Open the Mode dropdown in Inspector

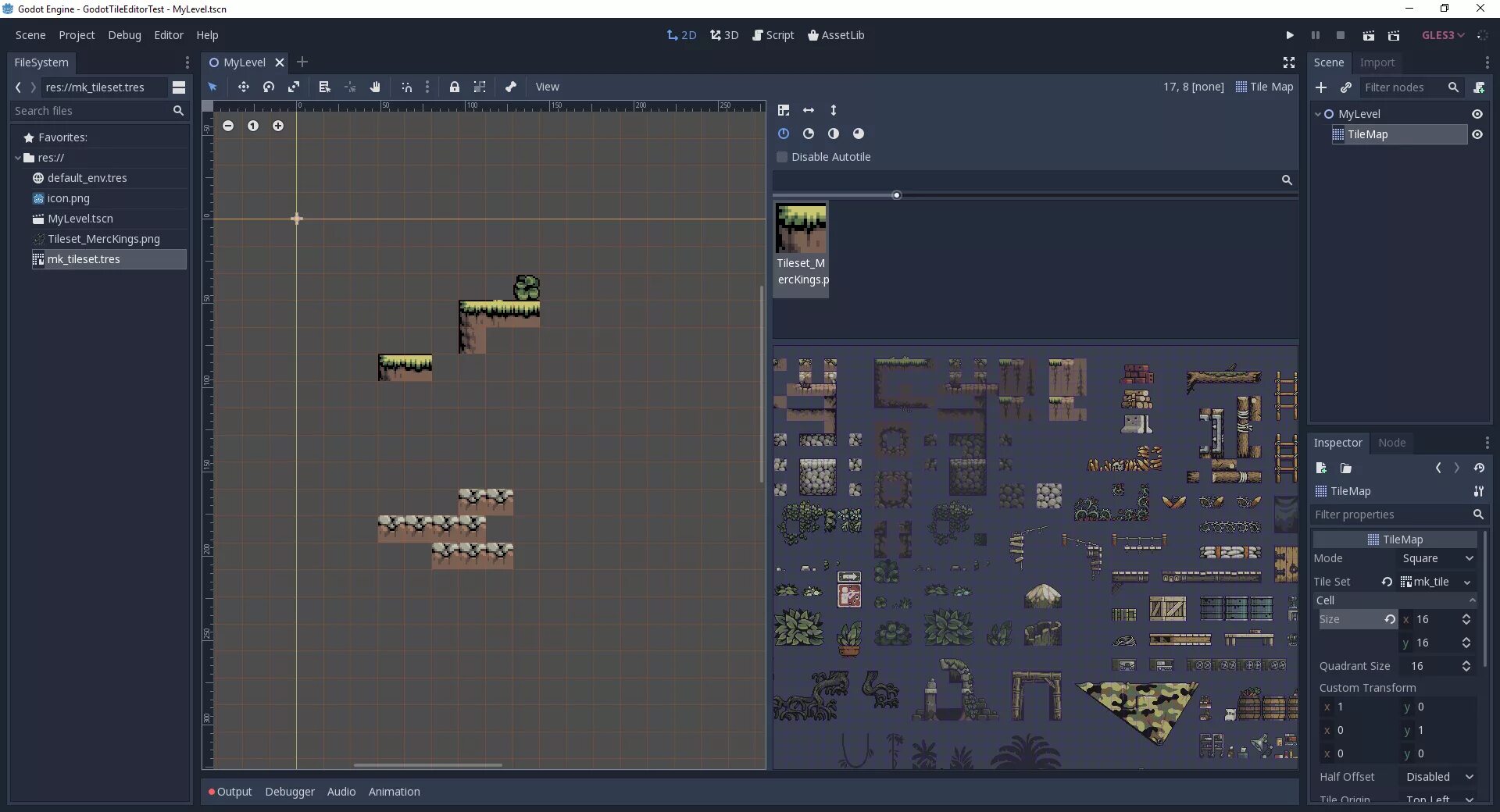pyautogui.click(x=1436, y=558)
